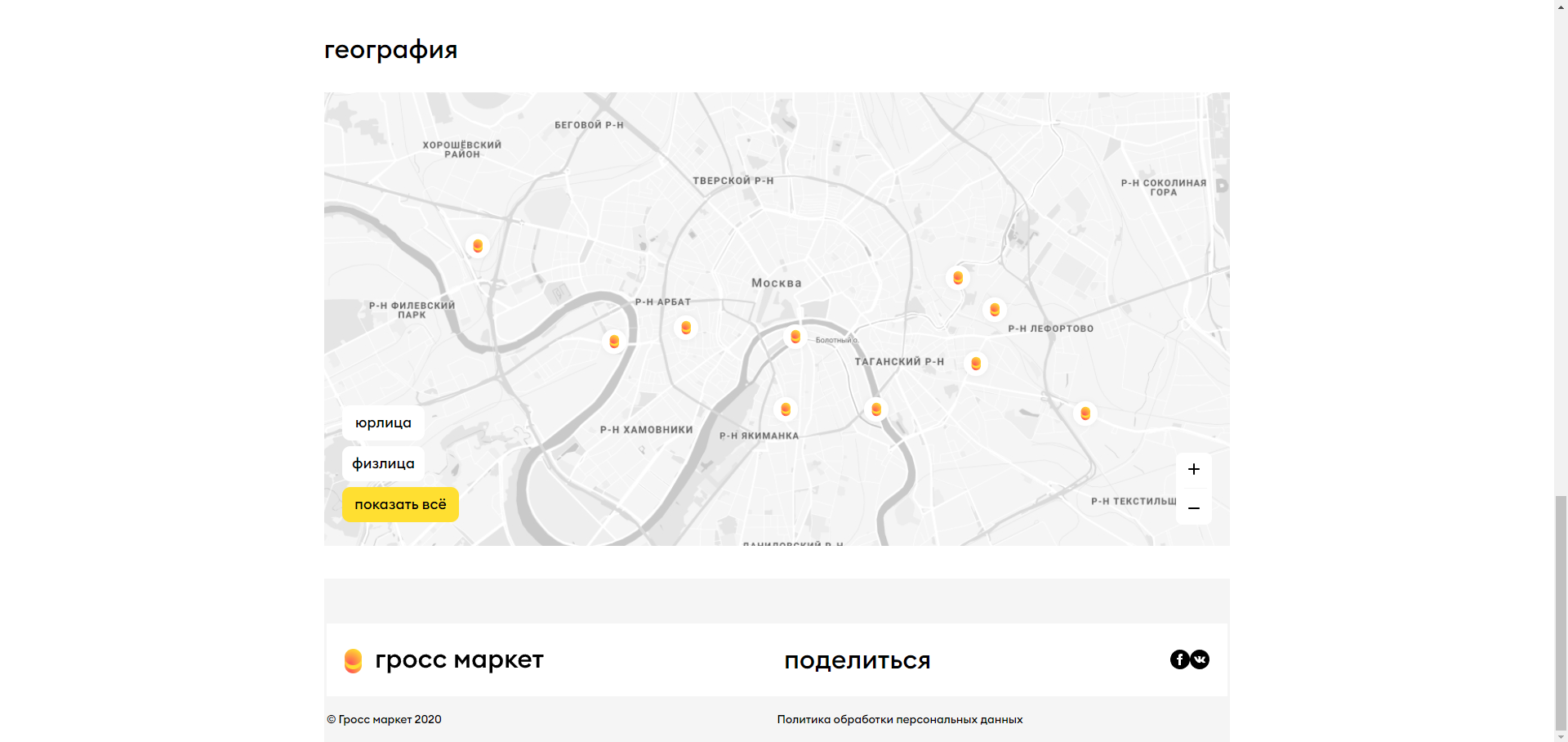This screenshot has width=1568, height=742.
Task: Click the northernmost marker near Лефортово
Action: [x=958, y=278]
